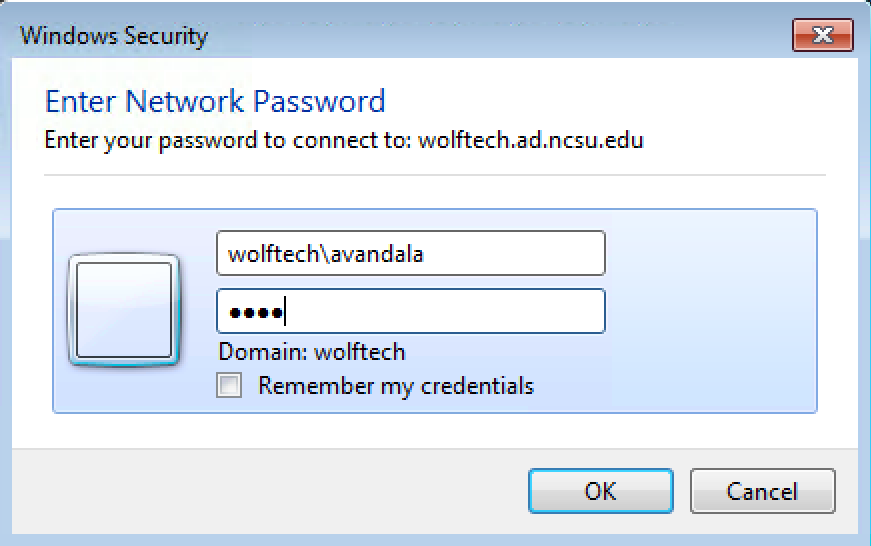Click the "Enter your password to connect to" text
Image resolution: width=871 pixels, height=546 pixels.
[x=228, y=141]
